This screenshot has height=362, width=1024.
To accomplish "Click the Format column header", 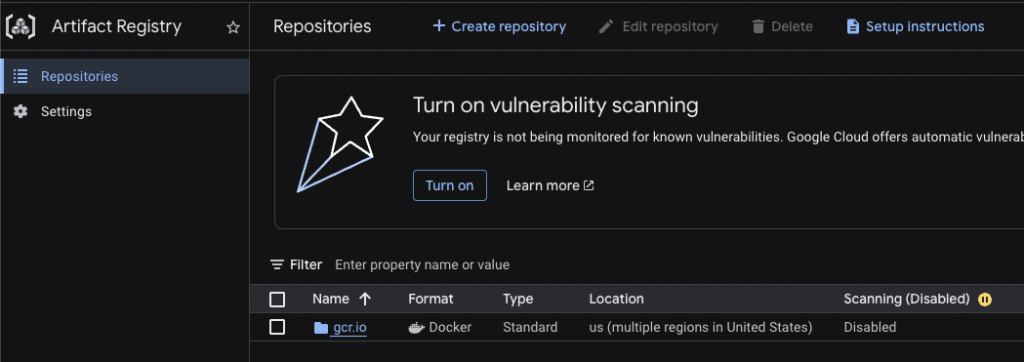I will click(x=430, y=299).
